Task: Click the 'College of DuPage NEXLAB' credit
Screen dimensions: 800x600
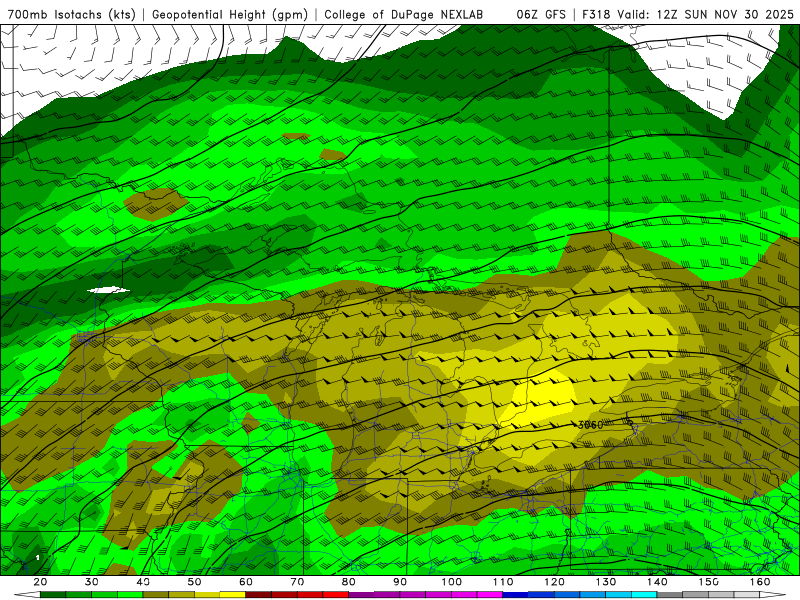Action: pyautogui.click(x=404, y=14)
